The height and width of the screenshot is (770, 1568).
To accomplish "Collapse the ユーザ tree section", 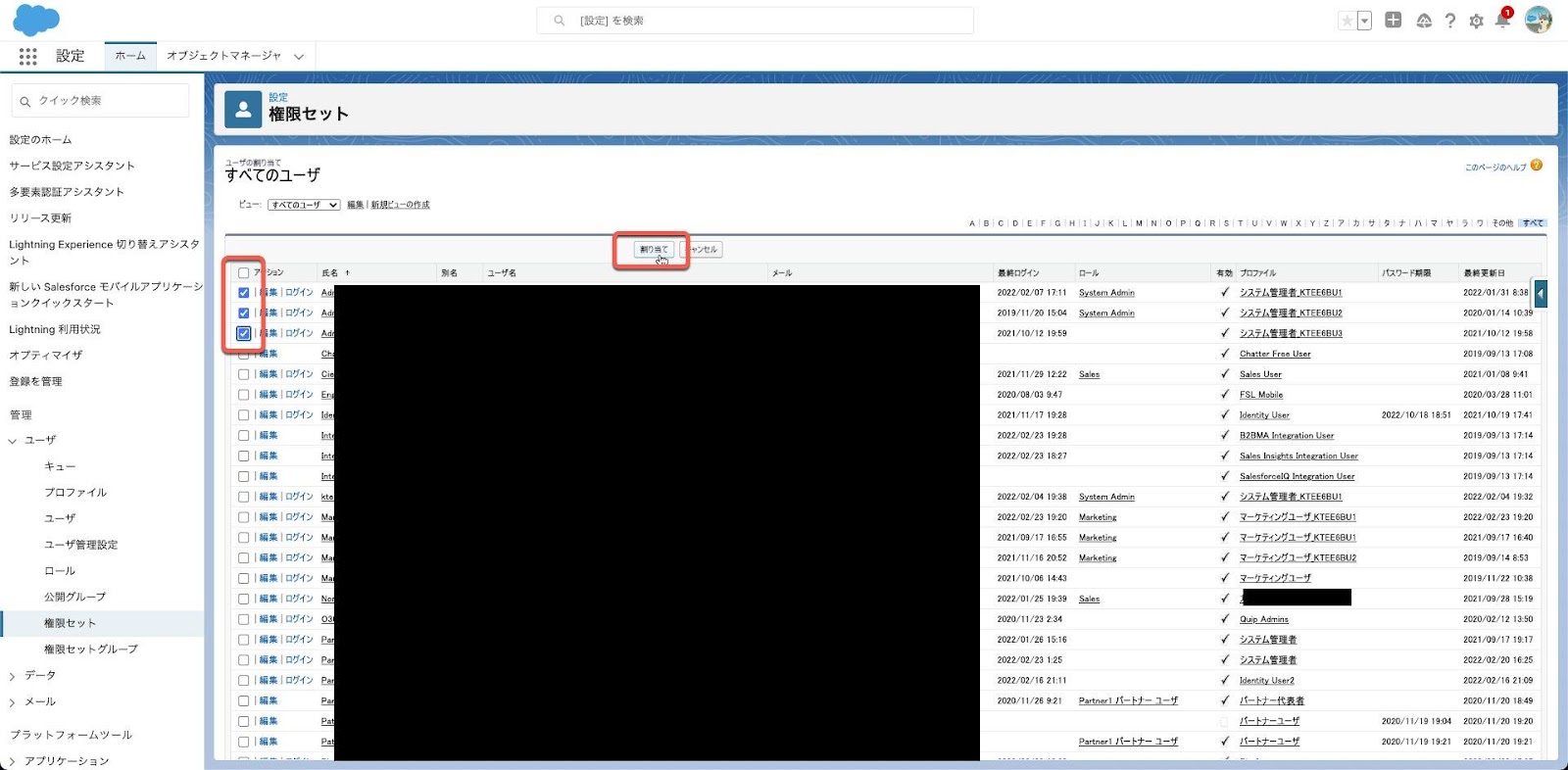I will (x=13, y=441).
